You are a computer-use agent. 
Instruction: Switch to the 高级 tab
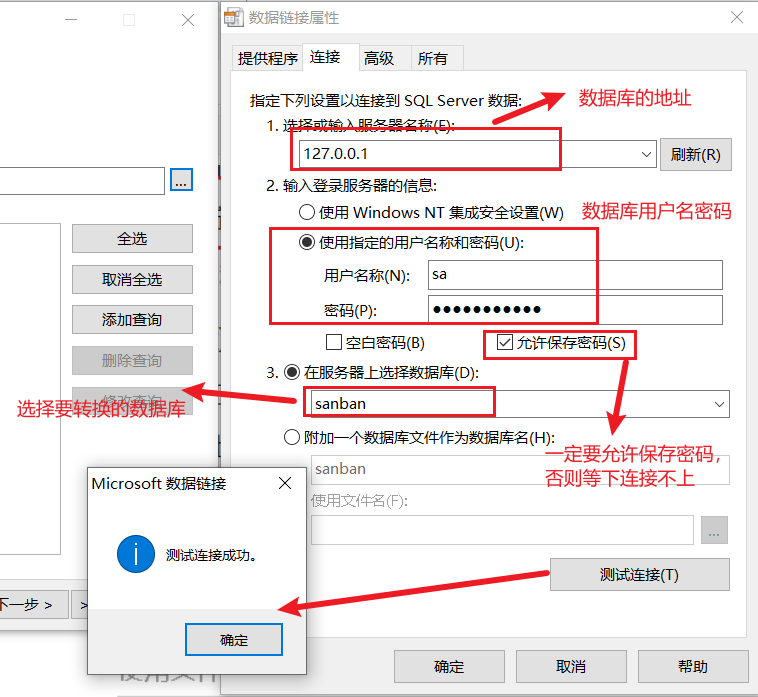tap(385, 58)
